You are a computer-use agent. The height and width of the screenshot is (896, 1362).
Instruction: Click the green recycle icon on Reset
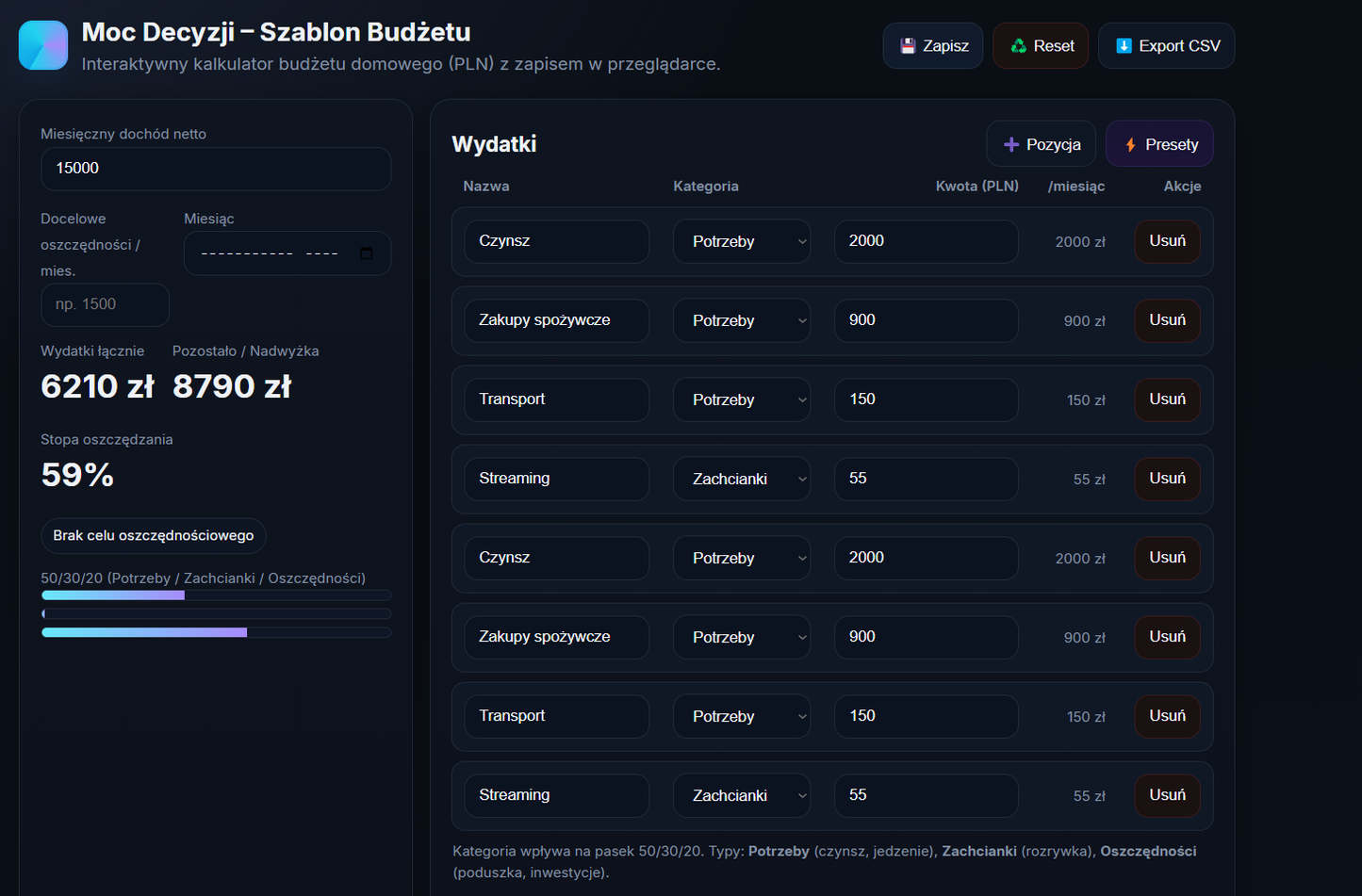(1018, 46)
